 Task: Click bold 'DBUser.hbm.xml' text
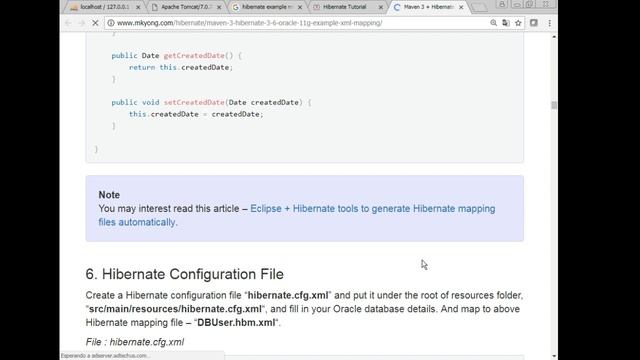click(x=236, y=322)
